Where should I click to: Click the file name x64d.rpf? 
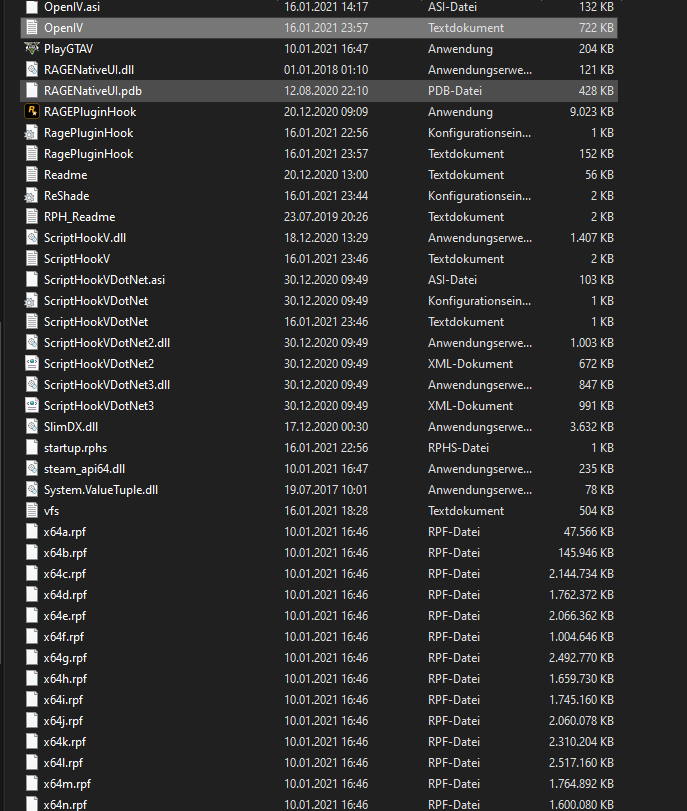65,595
